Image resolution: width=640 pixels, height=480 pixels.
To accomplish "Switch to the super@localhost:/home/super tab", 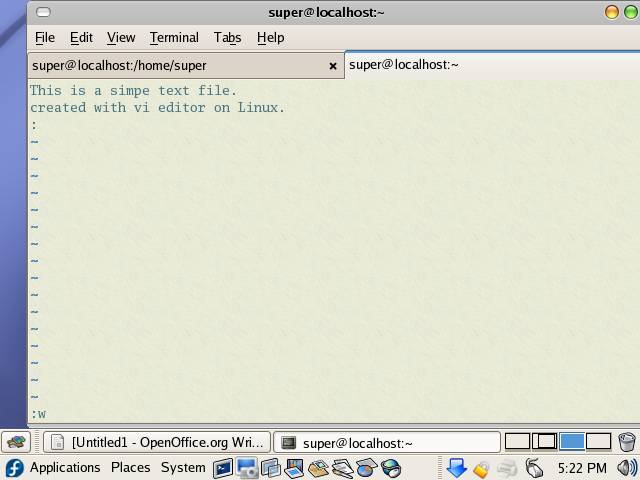I will (120, 65).
